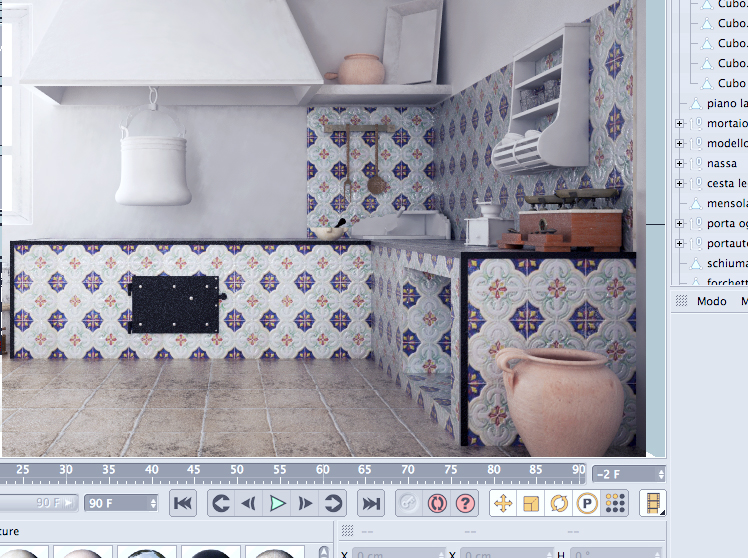Select the schiuma object row

(727, 264)
